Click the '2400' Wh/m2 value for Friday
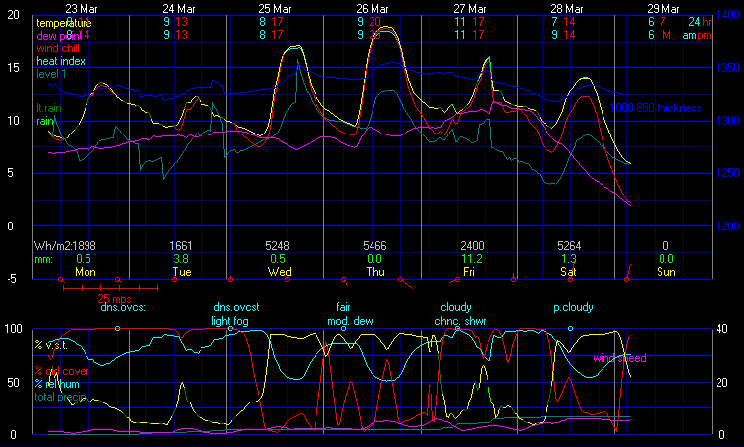The image size is (744, 447). pyautogui.click(x=473, y=246)
